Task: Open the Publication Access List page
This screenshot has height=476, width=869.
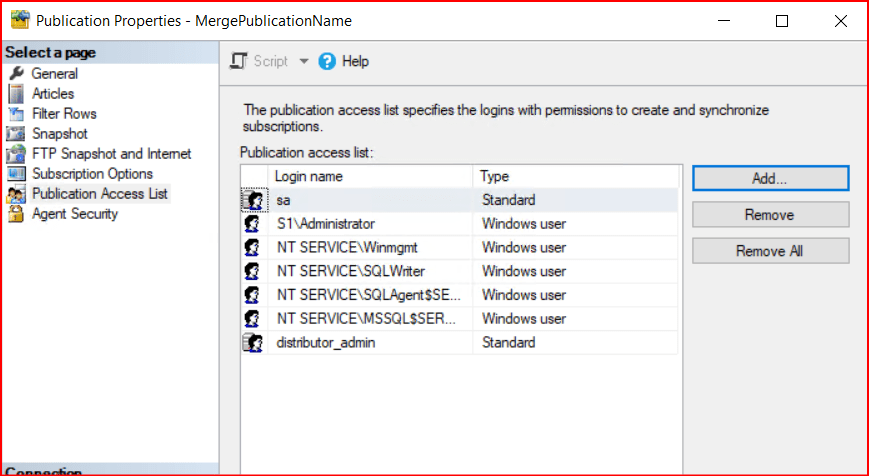Action: (99, 194)
